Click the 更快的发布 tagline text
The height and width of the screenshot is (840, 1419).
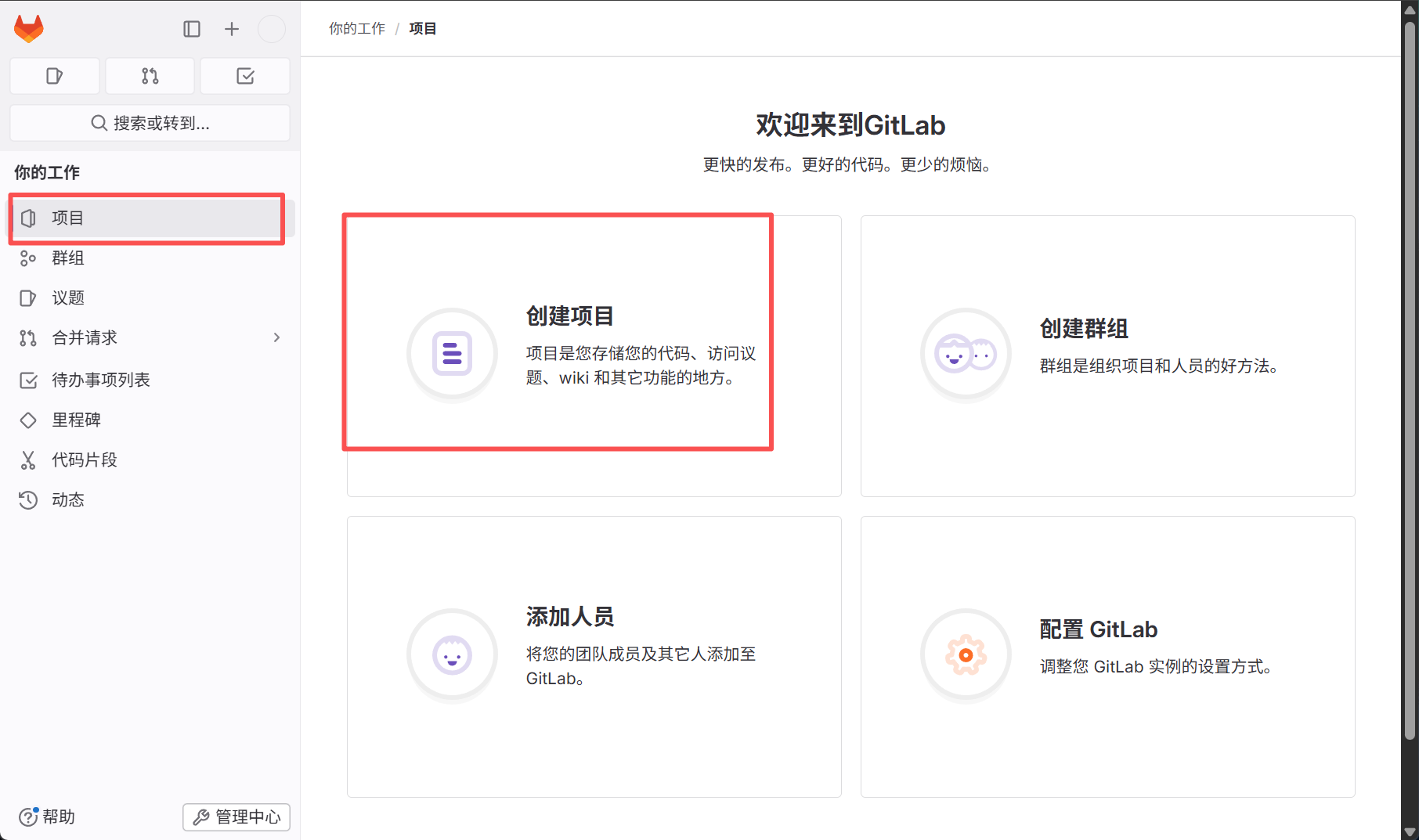coord(850,164)
